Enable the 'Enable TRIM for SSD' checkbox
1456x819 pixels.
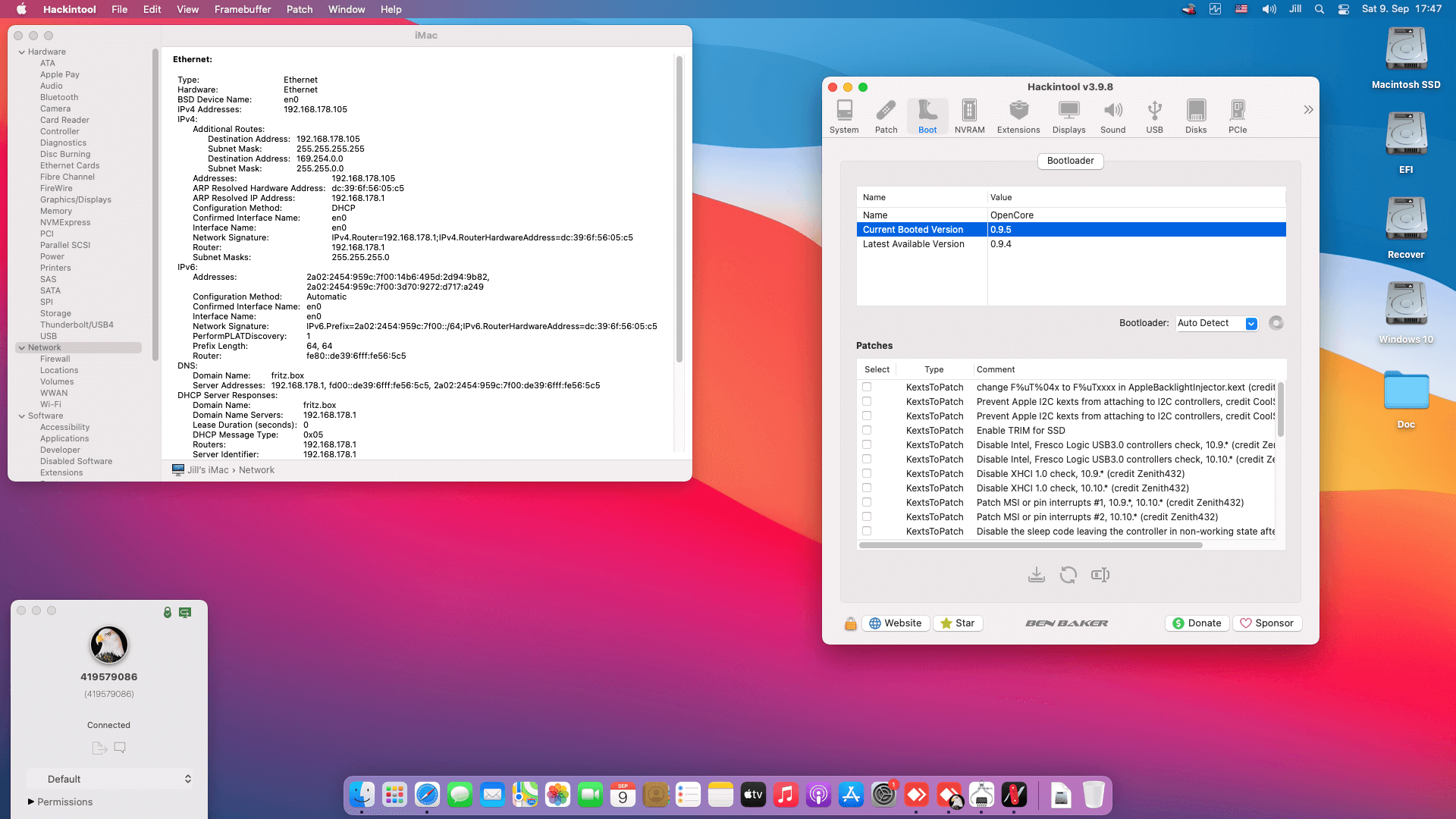[867, 430]
